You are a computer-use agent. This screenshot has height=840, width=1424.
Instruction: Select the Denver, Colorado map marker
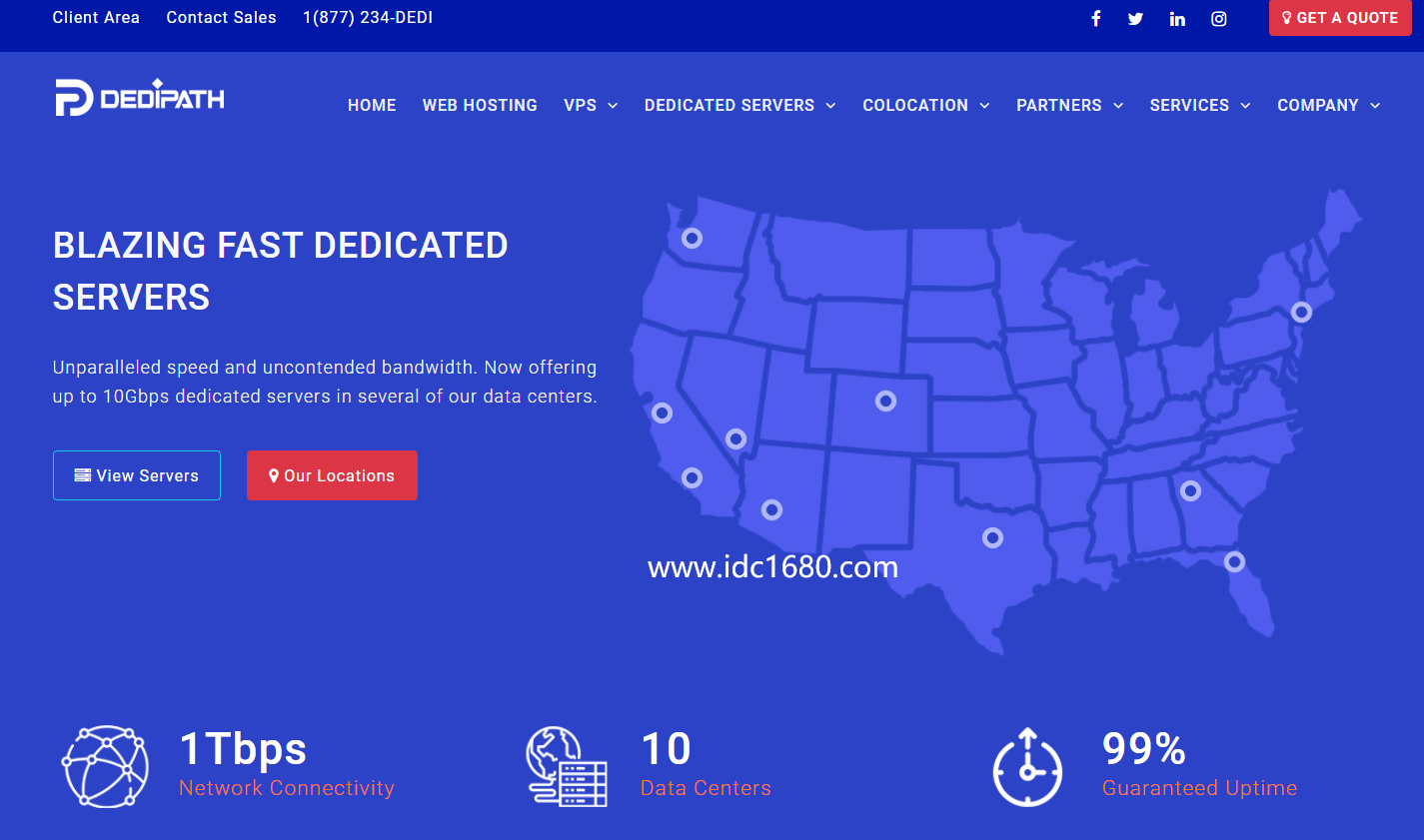[x=885, y=401]
